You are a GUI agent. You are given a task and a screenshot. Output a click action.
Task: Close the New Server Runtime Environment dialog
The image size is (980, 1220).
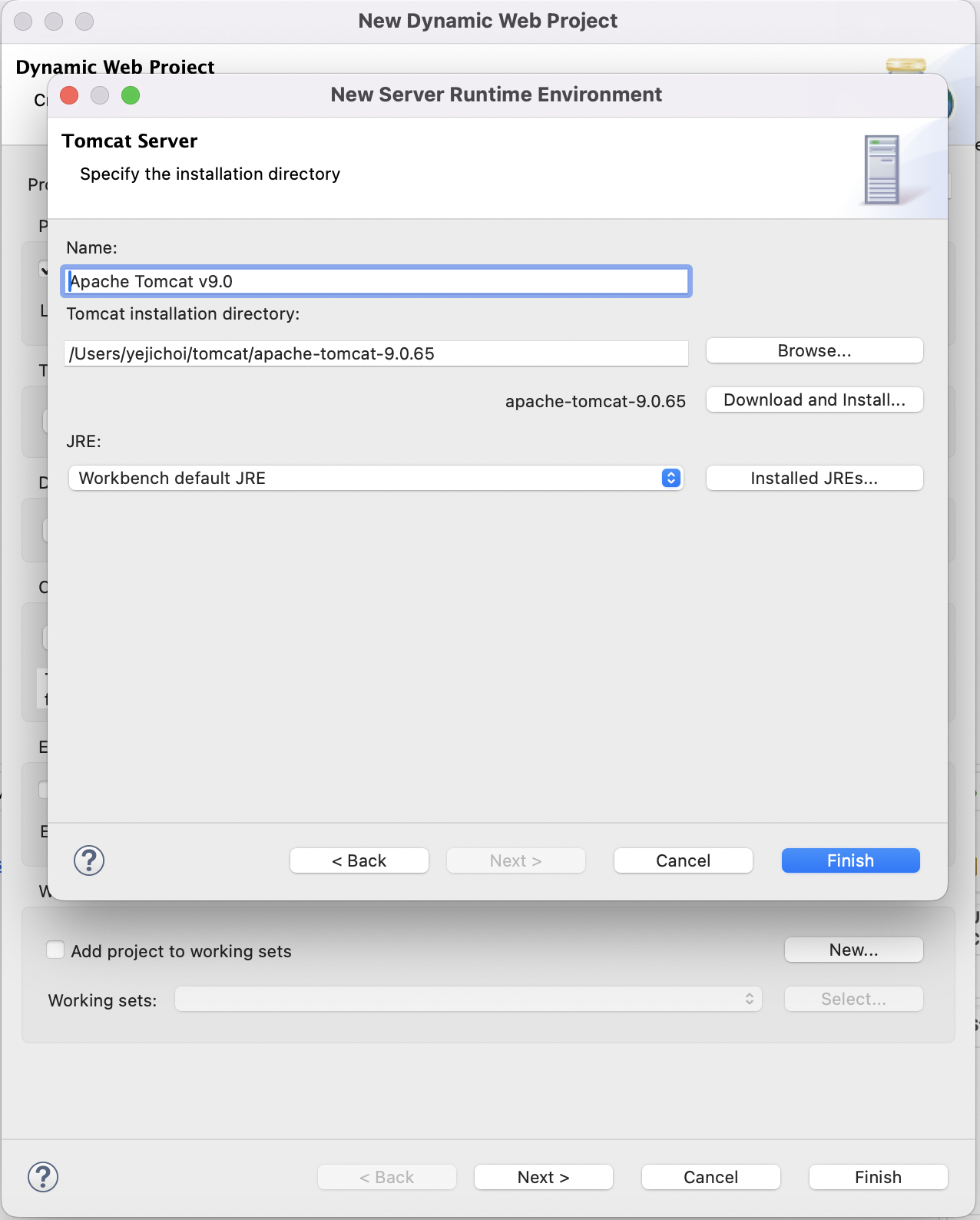pyautogui.click(x=69, y=95)
